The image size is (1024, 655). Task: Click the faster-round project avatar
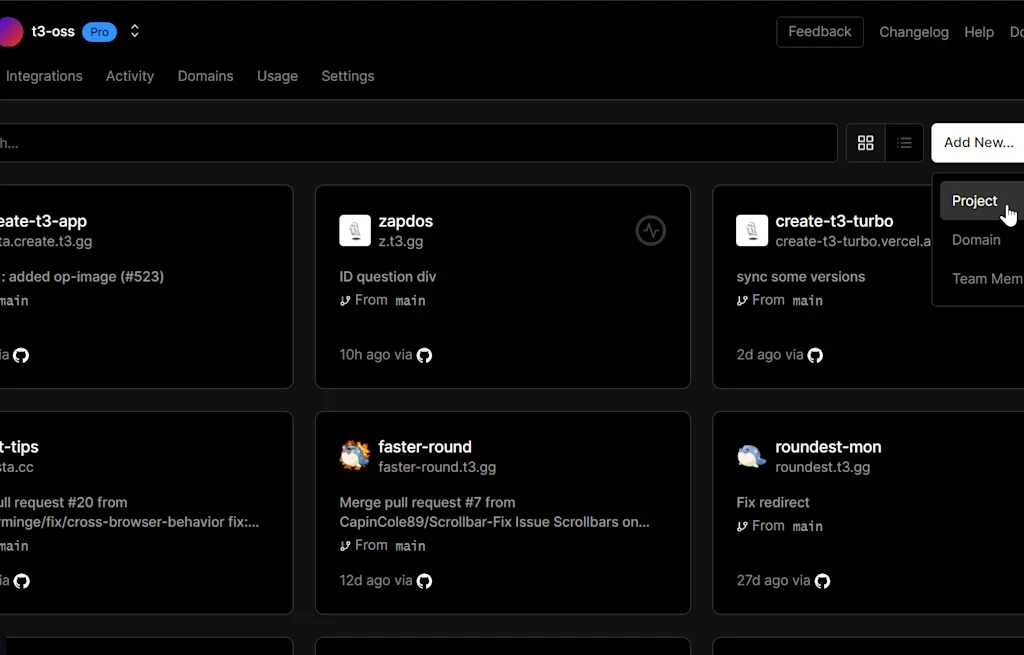pos(355,455)
